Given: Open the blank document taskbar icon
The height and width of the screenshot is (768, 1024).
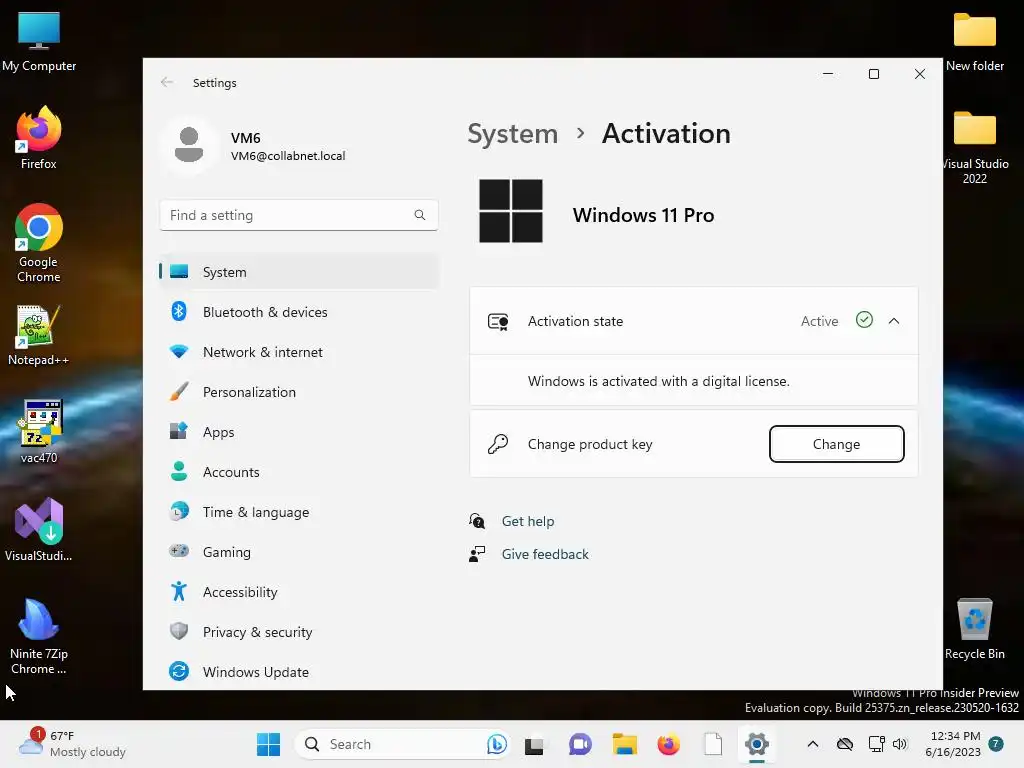Looking at the screenshot, I should [x=713, y=744].
